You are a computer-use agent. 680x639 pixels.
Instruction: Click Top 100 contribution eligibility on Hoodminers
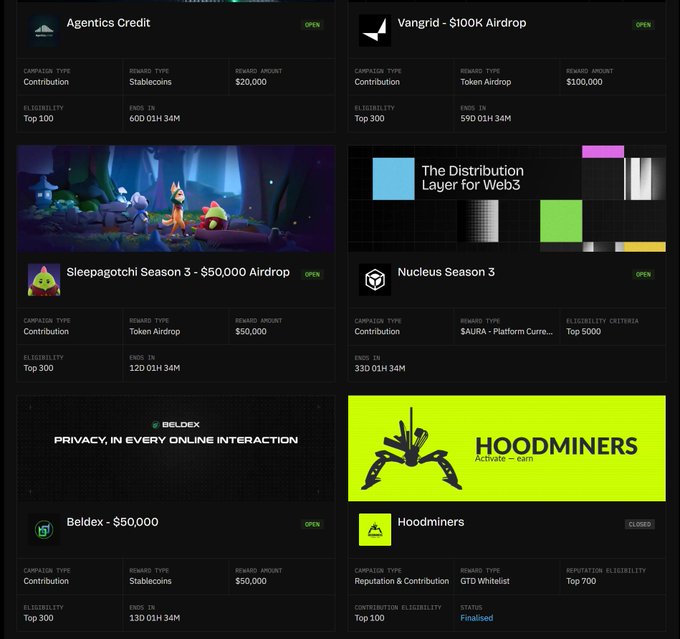pos(369,618)
